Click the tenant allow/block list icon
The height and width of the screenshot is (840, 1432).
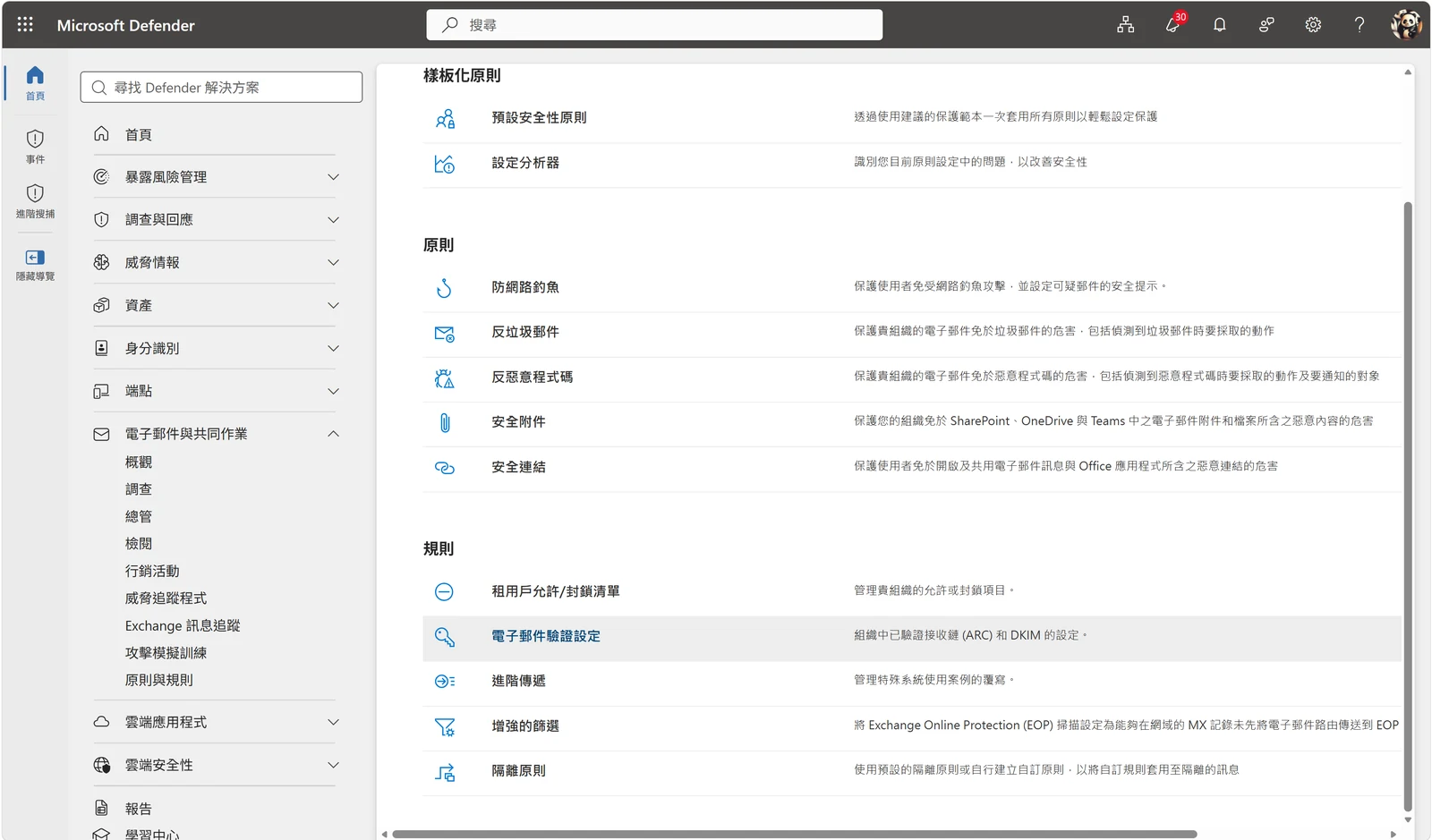[444, 591]
